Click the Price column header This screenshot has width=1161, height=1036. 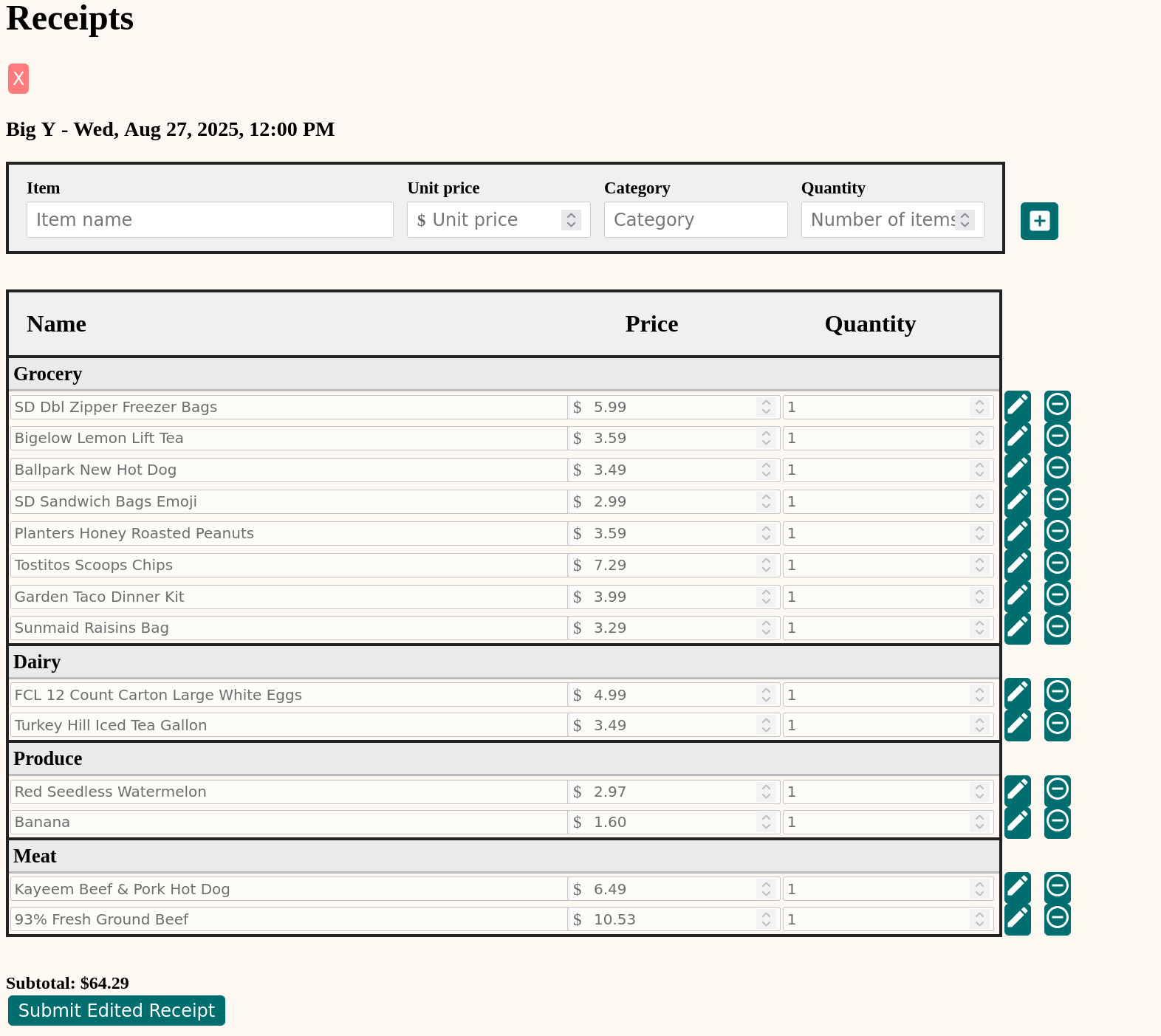[x=651, y=323]
